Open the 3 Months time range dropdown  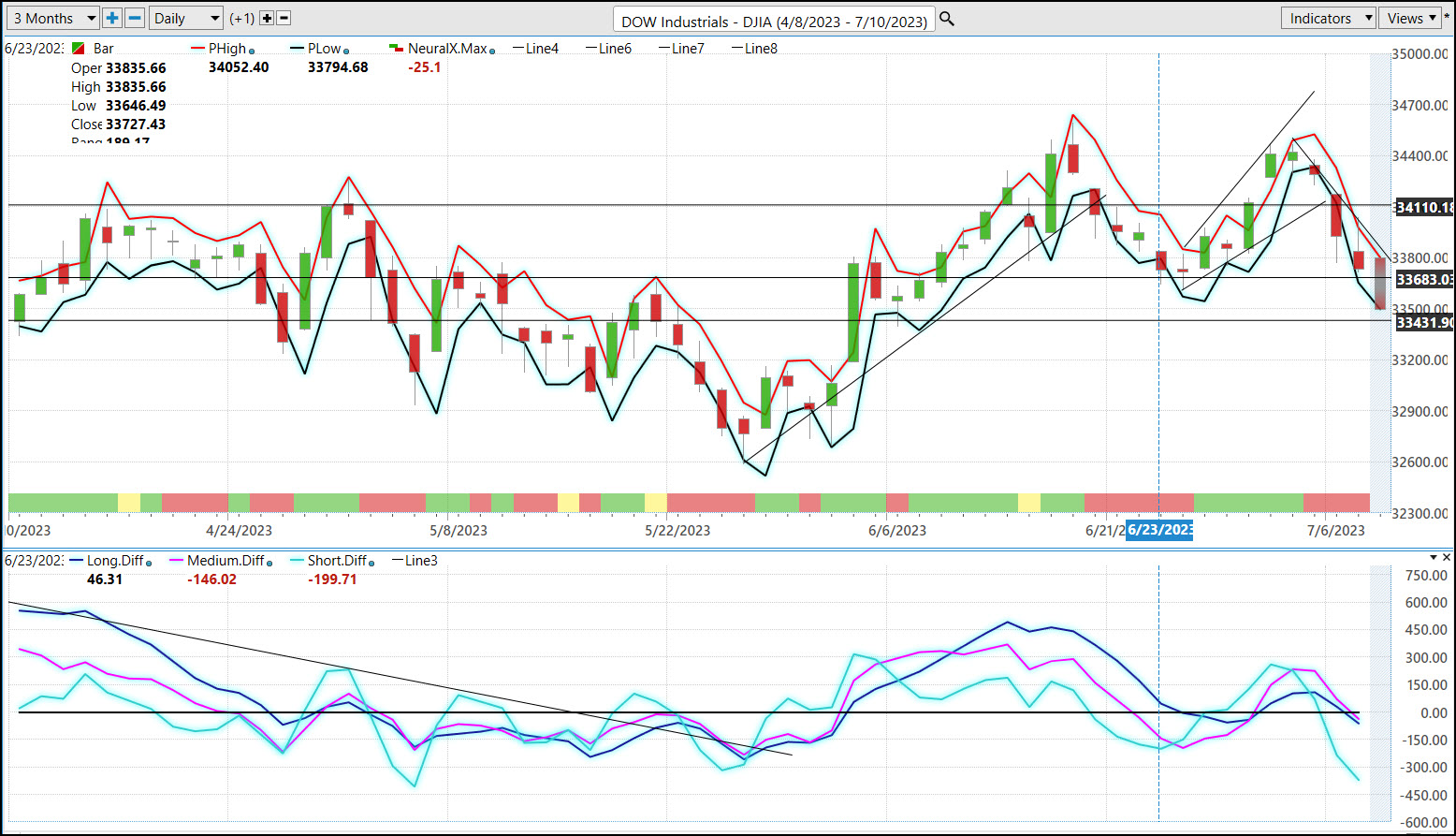point(52,18)
